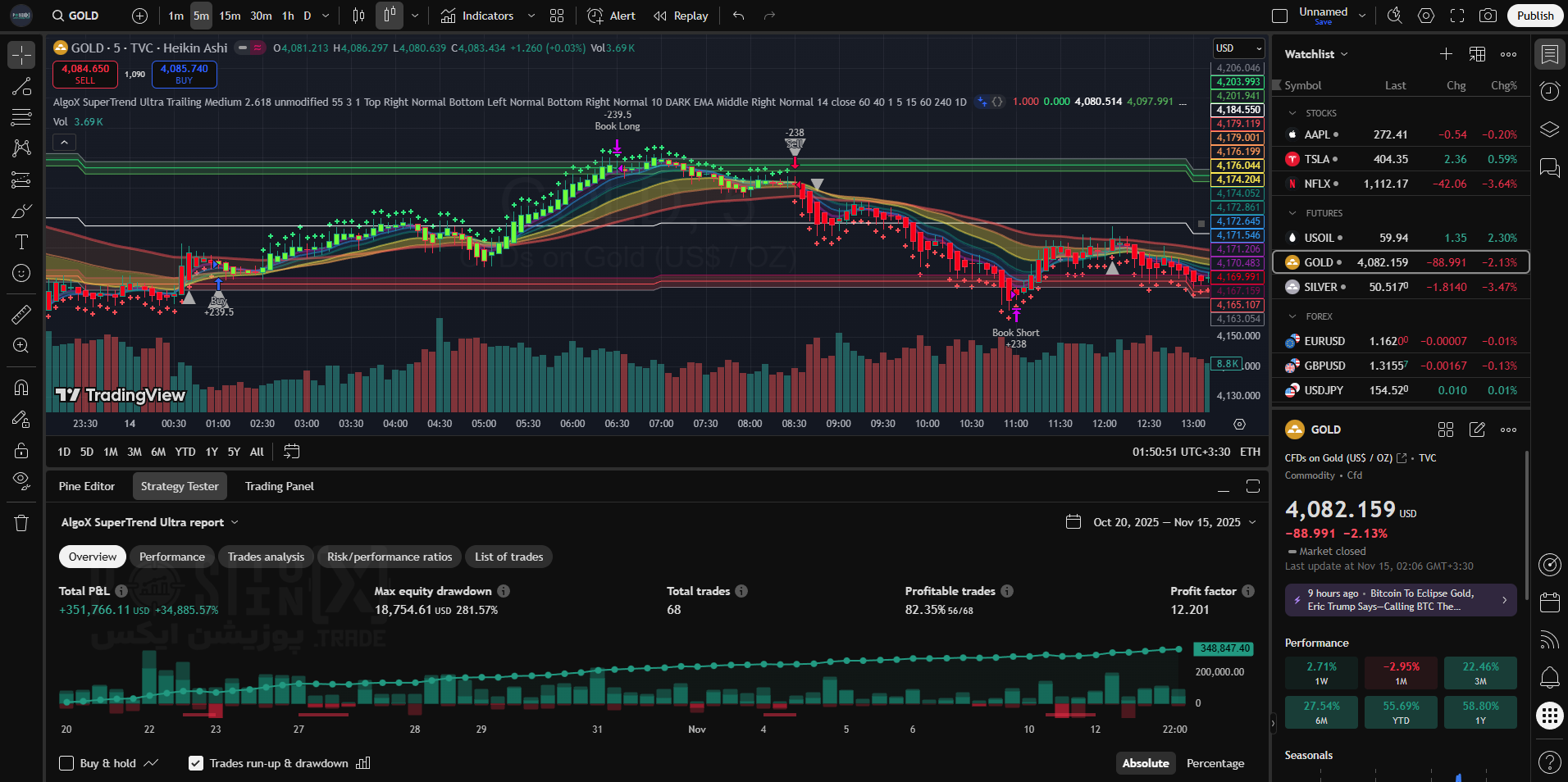Collapse the STOCKS watchlist section
Screen dimensions: 1568x782
pyautogui.click(x=1293, y=113)
